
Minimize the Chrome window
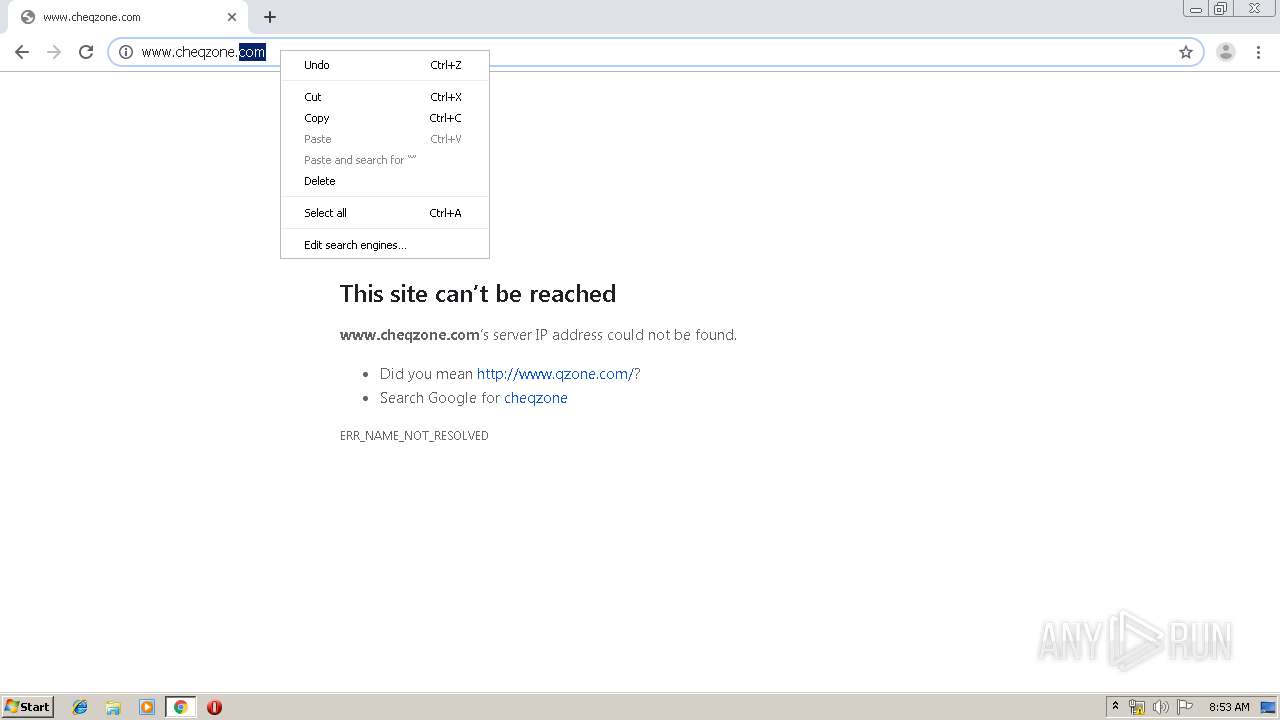tap(1196, 9)
